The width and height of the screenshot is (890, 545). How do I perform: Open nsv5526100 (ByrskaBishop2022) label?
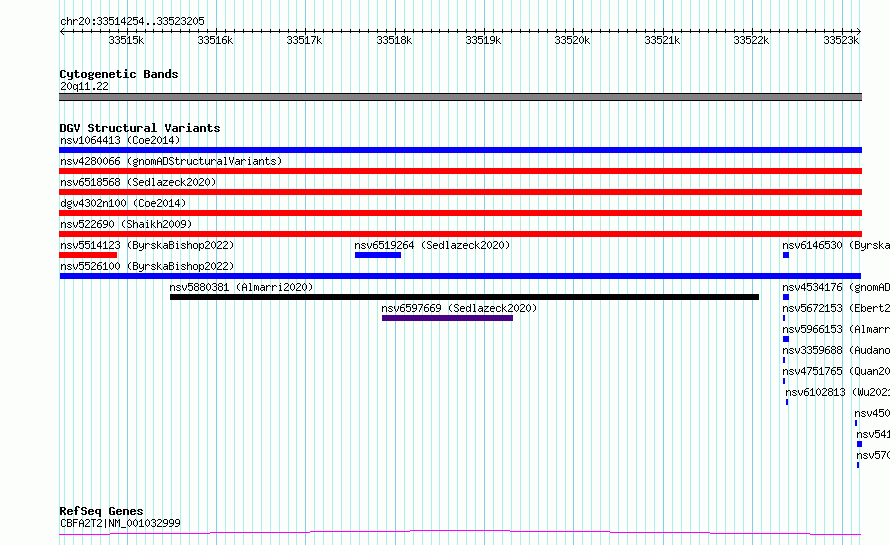pyautogui.click(x=147, y=266)
